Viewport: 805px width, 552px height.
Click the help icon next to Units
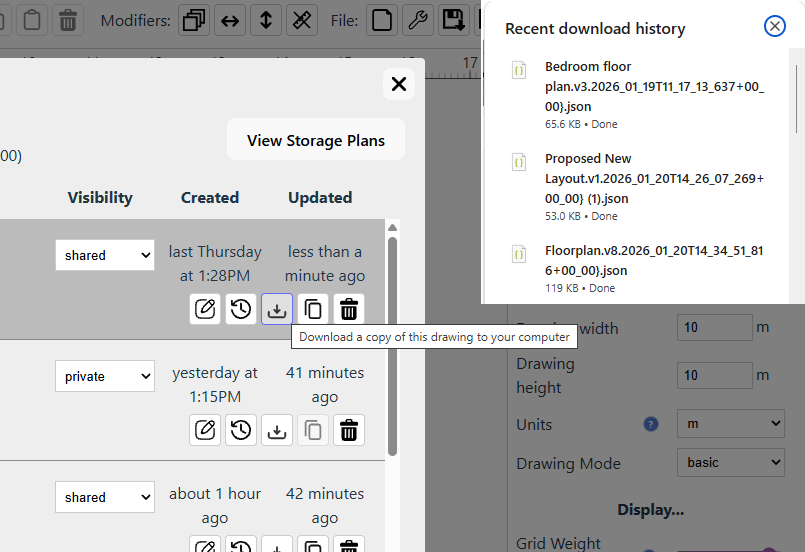(651, 424)
